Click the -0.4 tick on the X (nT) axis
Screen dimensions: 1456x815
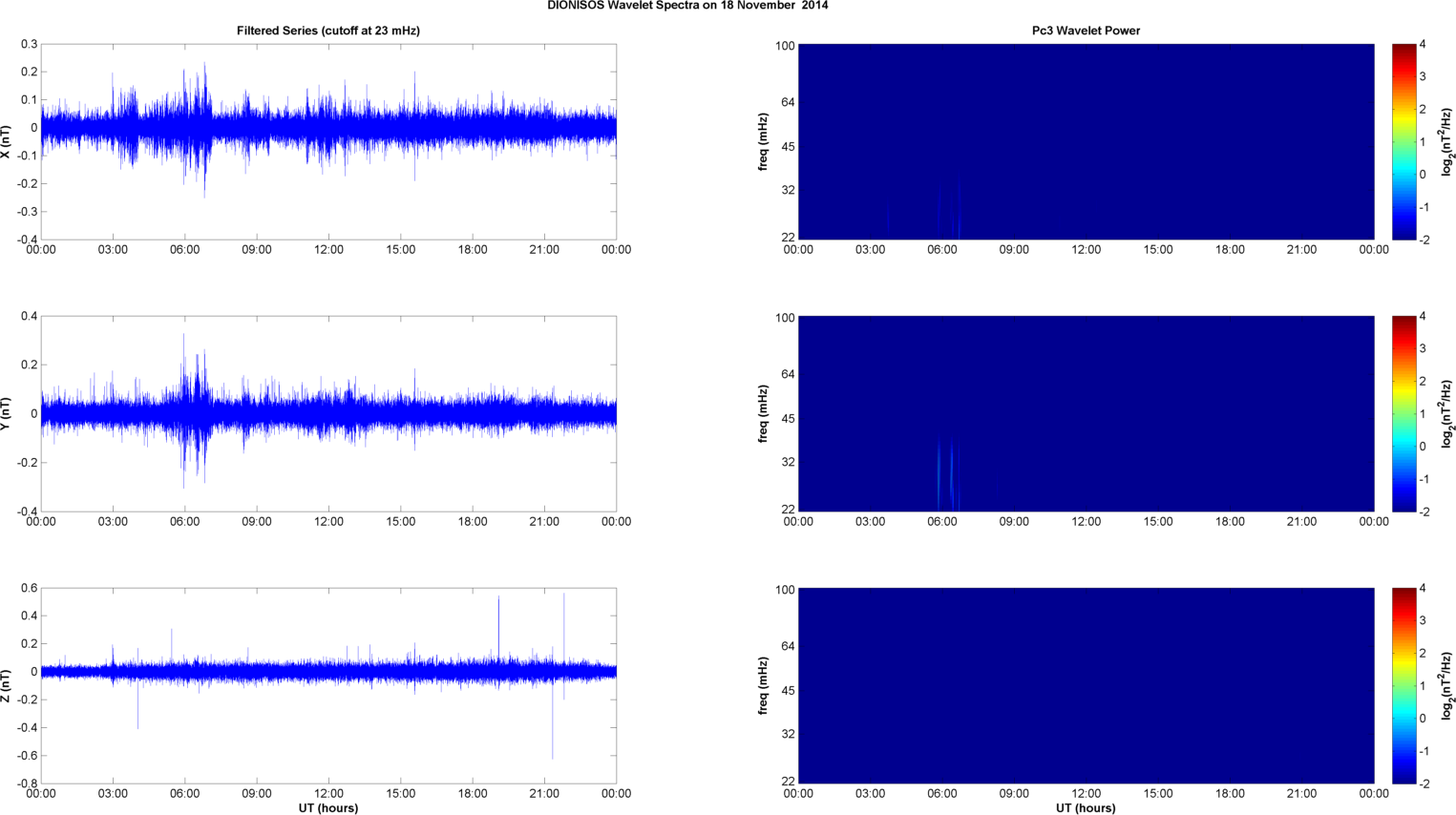tap(27, 240)
